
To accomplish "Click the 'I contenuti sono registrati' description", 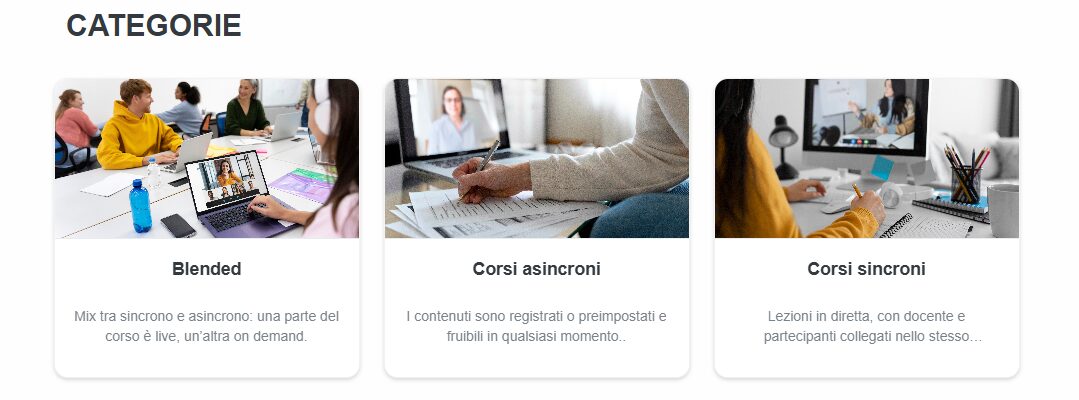I will point(537,327).
